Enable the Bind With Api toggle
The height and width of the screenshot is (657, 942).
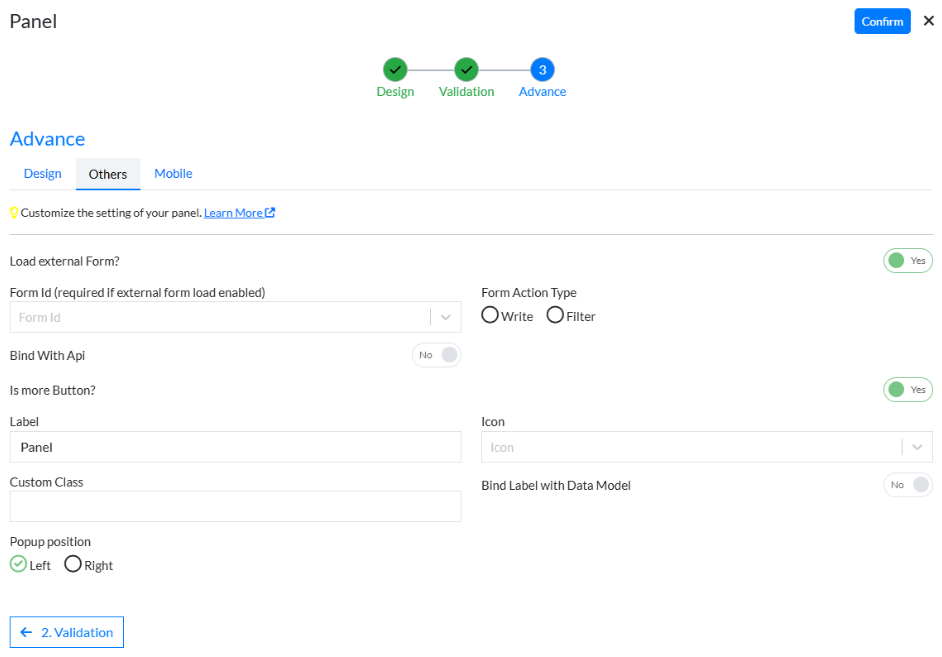tap(436, 354)
